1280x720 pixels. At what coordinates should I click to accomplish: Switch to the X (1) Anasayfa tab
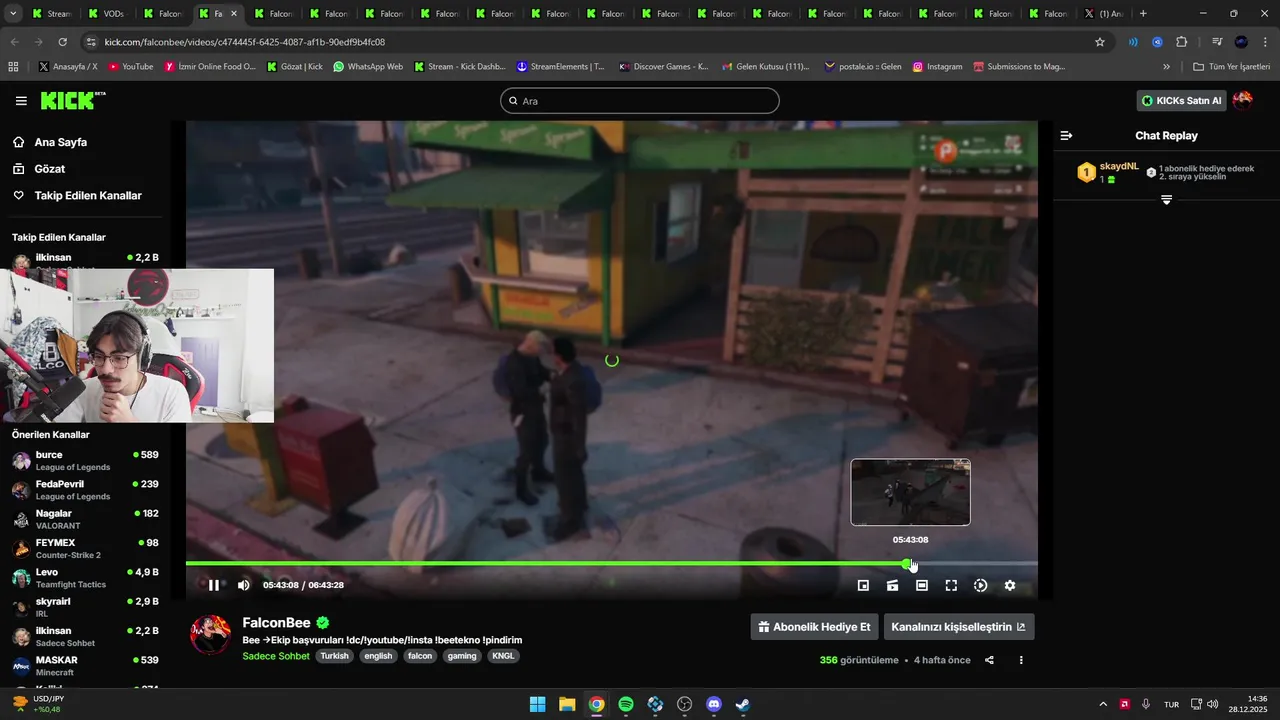pos(1103,14)
